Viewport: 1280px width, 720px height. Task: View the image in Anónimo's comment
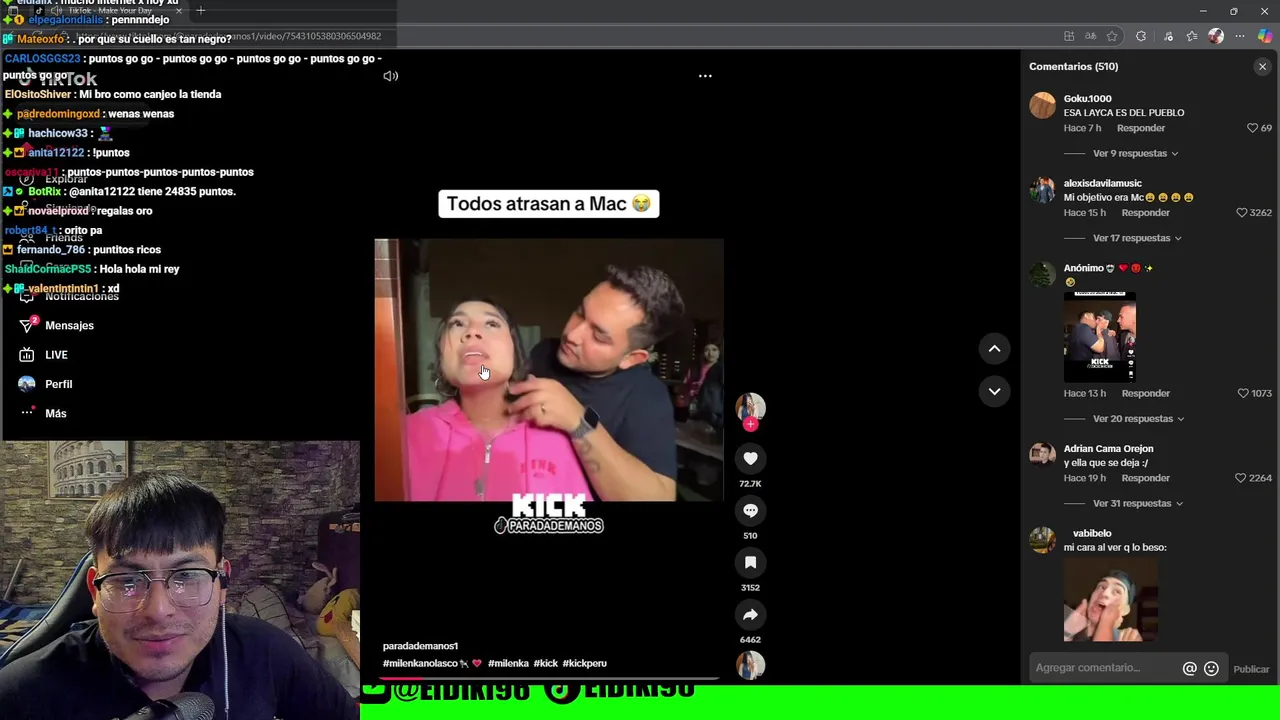(1099, 336)
